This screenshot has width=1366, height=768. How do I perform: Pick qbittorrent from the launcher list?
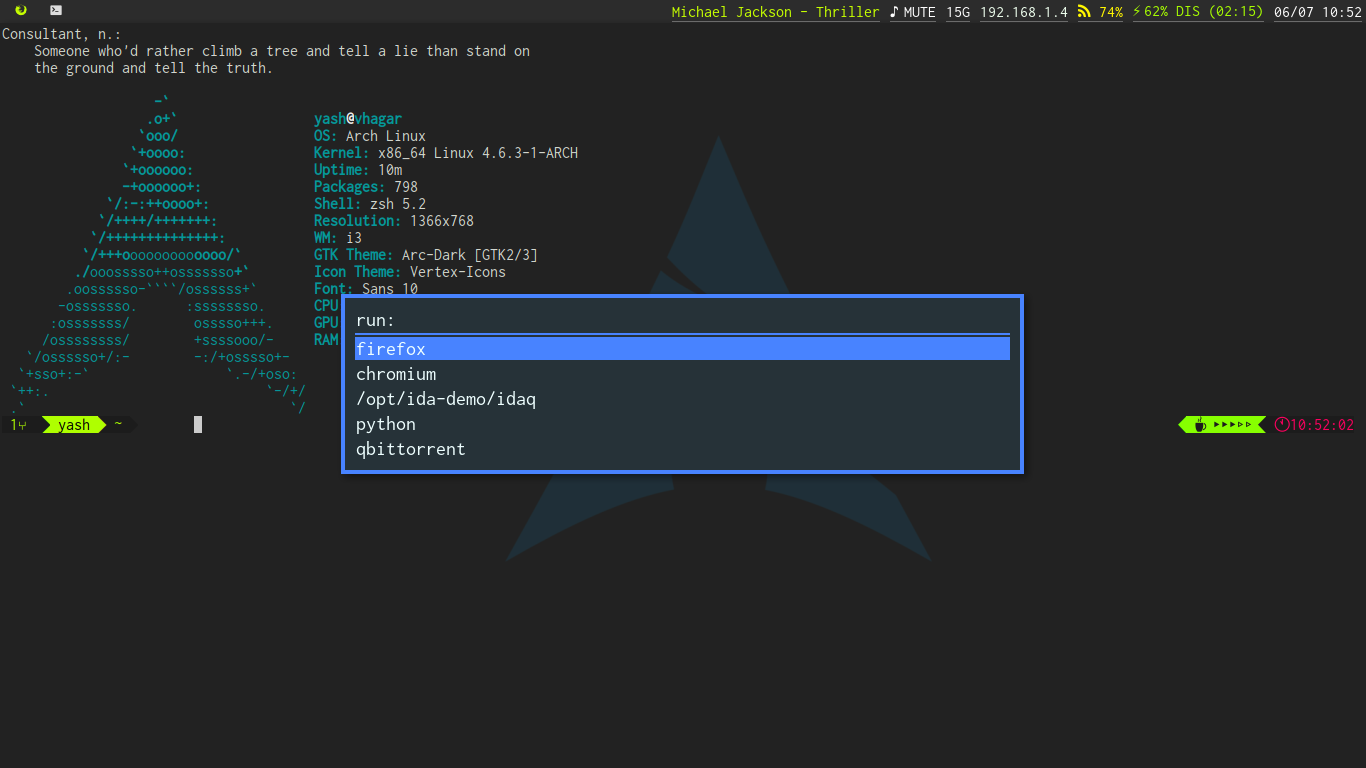click(x=682, y=449)
